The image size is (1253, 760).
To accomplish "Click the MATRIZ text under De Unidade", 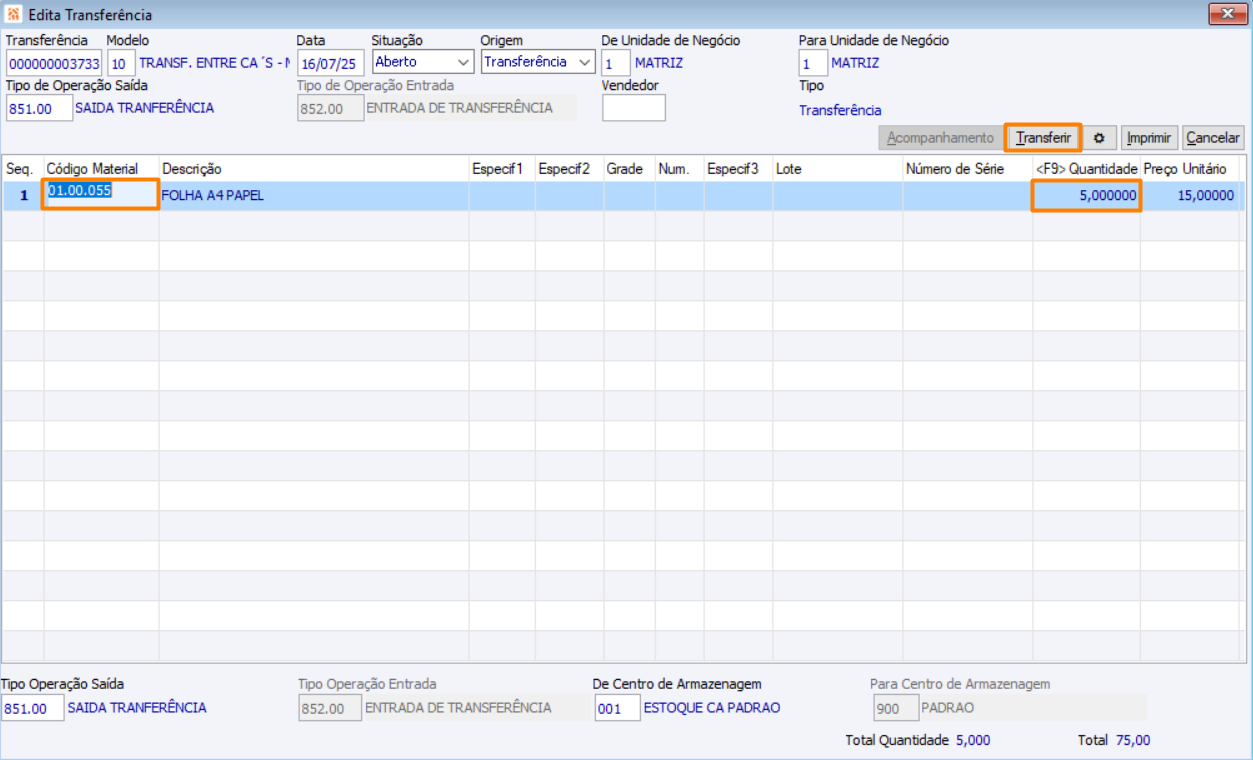I will pos(659,63).
